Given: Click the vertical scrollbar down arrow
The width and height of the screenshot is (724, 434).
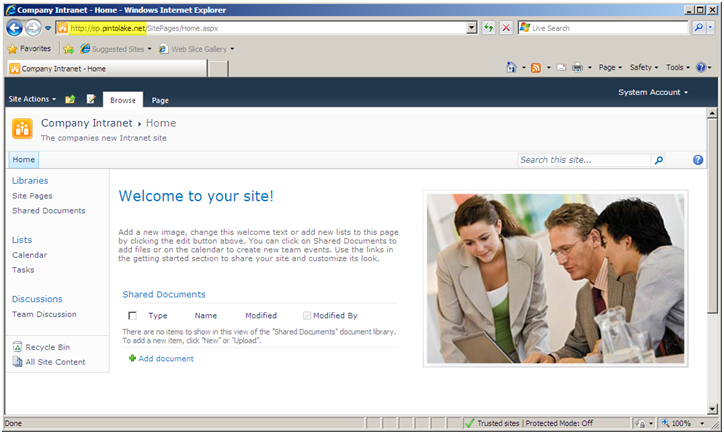Looking at the screenshot, I should coord(712,409).
